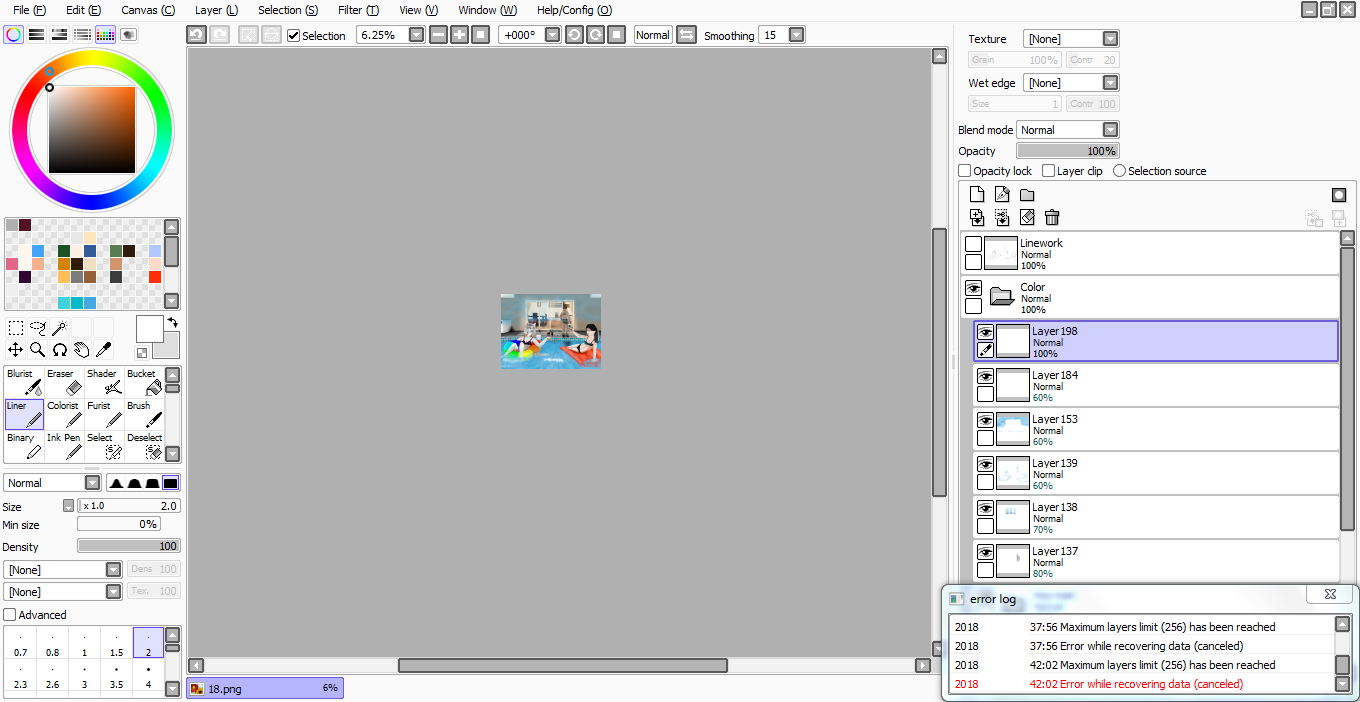Enable Layer clip
This screenshot has width=1360, height=702.
click(1049, 171)
